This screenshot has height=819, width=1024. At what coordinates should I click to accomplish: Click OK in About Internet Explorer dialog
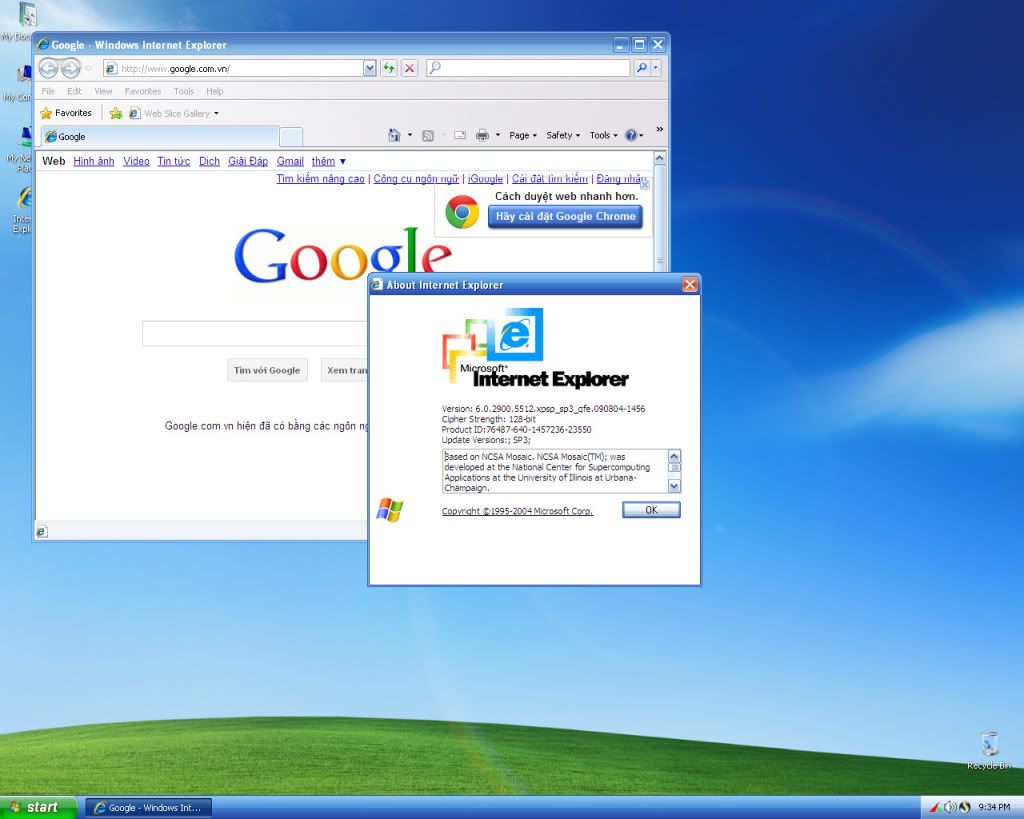click(x=651, y=509)
